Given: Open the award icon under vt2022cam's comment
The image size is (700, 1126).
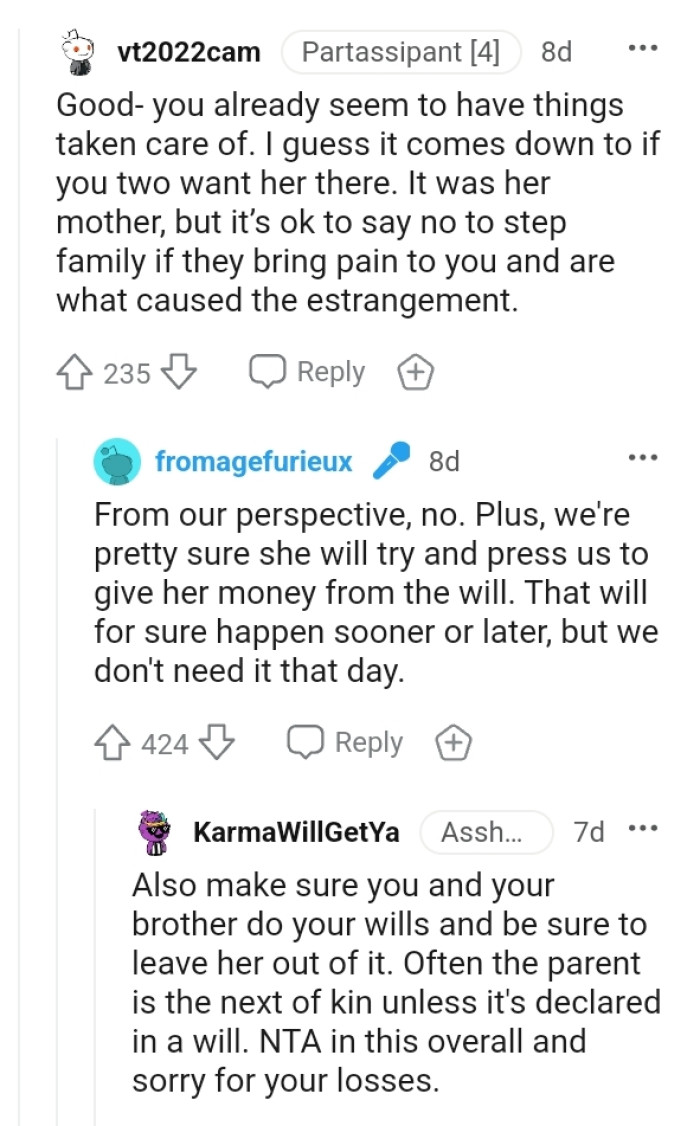Looking at the screenshot, I should tap(416, 371).
